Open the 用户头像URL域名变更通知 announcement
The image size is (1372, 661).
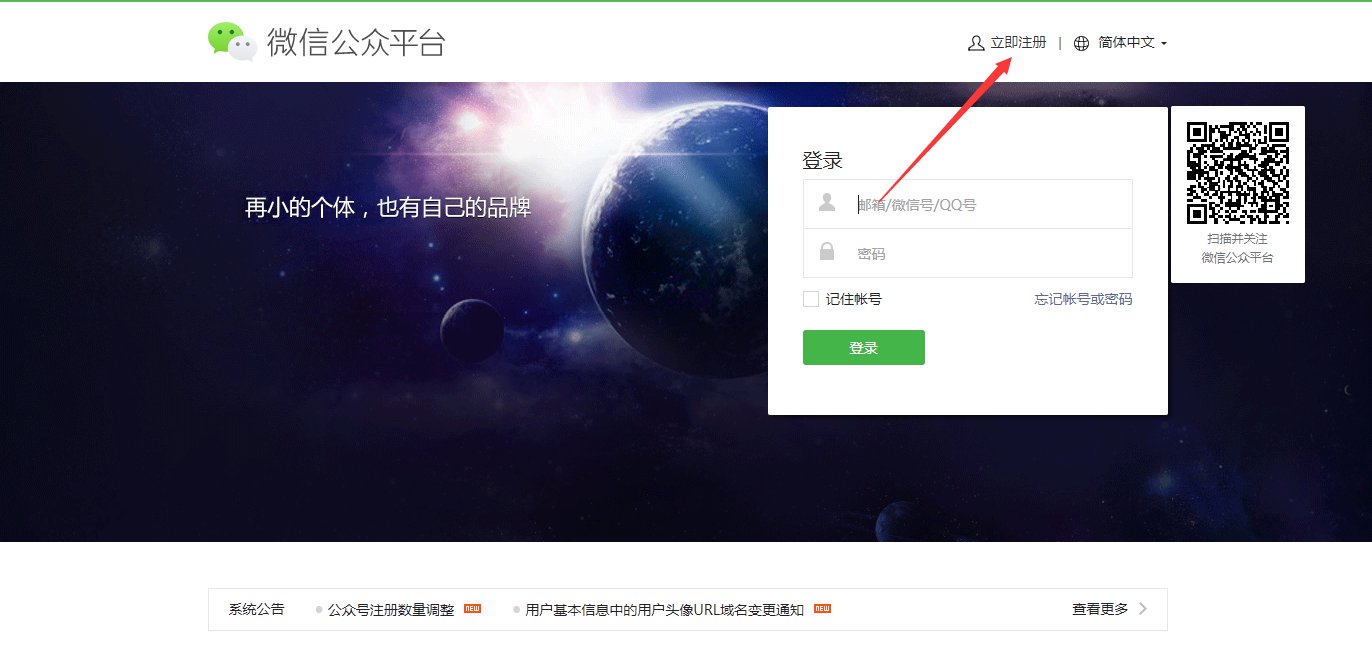(x=665, y=609)
